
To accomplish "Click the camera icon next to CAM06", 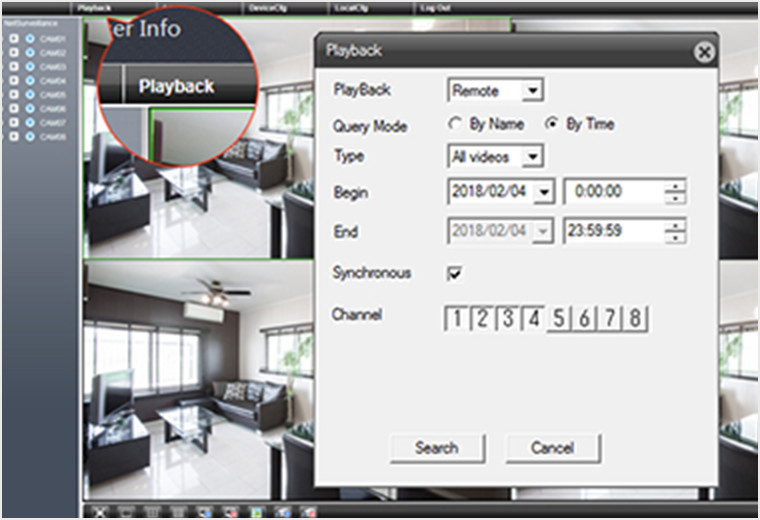I will [29, 108].
